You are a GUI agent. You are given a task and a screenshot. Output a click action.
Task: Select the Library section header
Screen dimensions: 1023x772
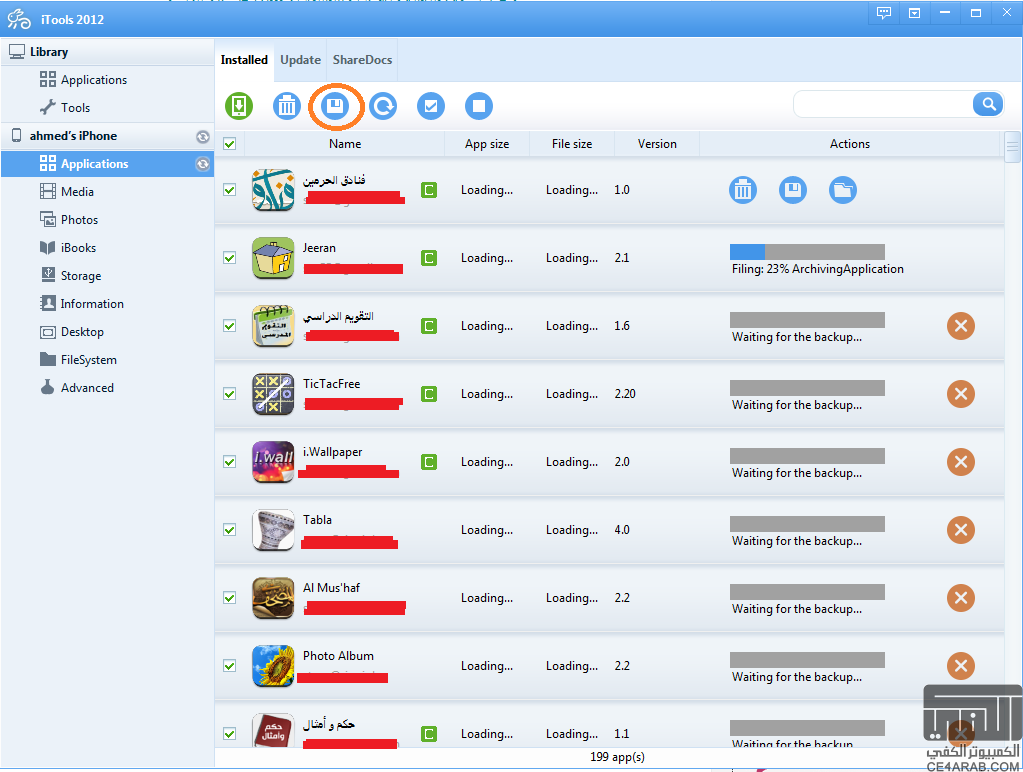[108, 52]
